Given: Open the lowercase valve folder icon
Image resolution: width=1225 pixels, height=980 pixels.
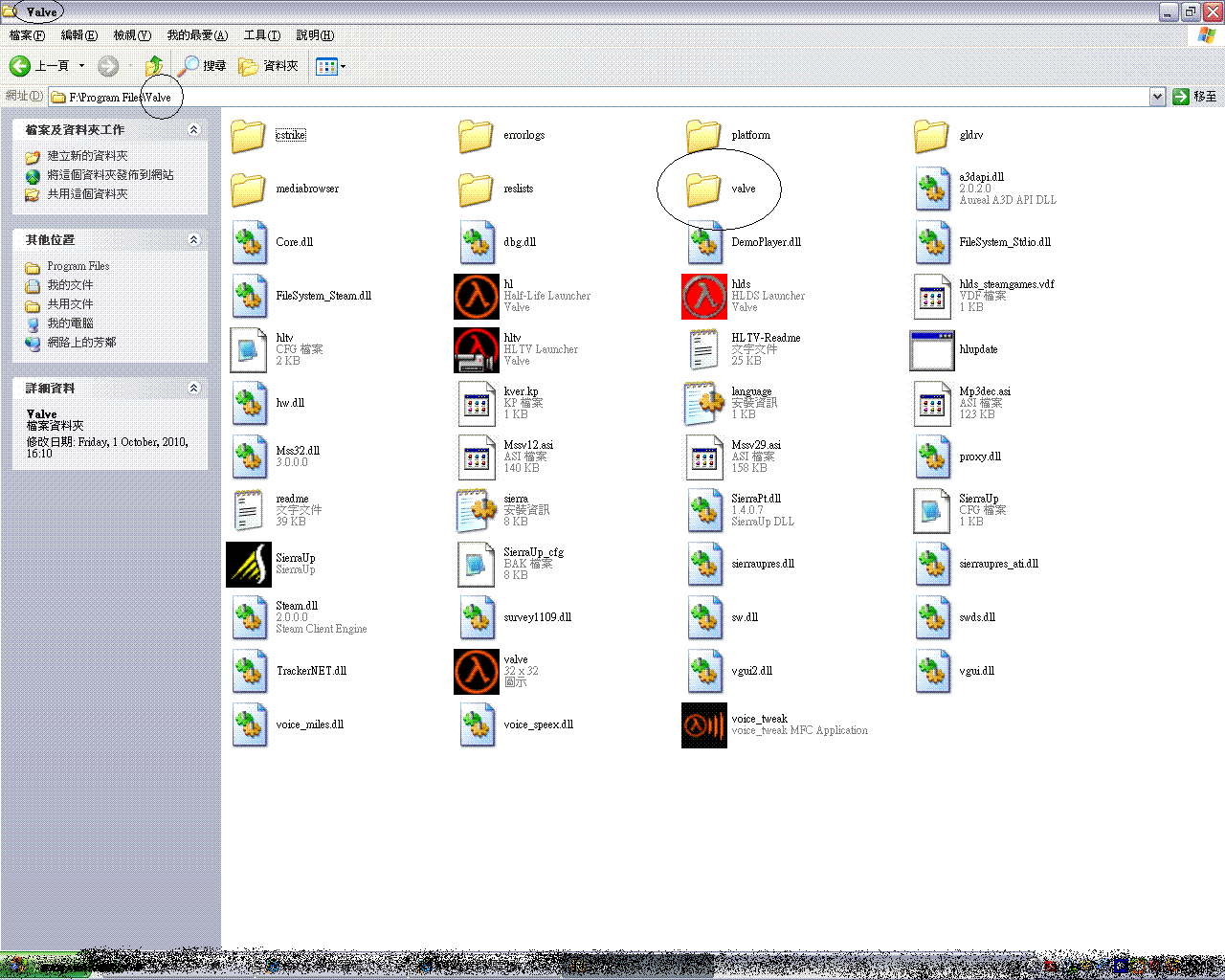Looking at the screenshot, I should tap(703, 189).
